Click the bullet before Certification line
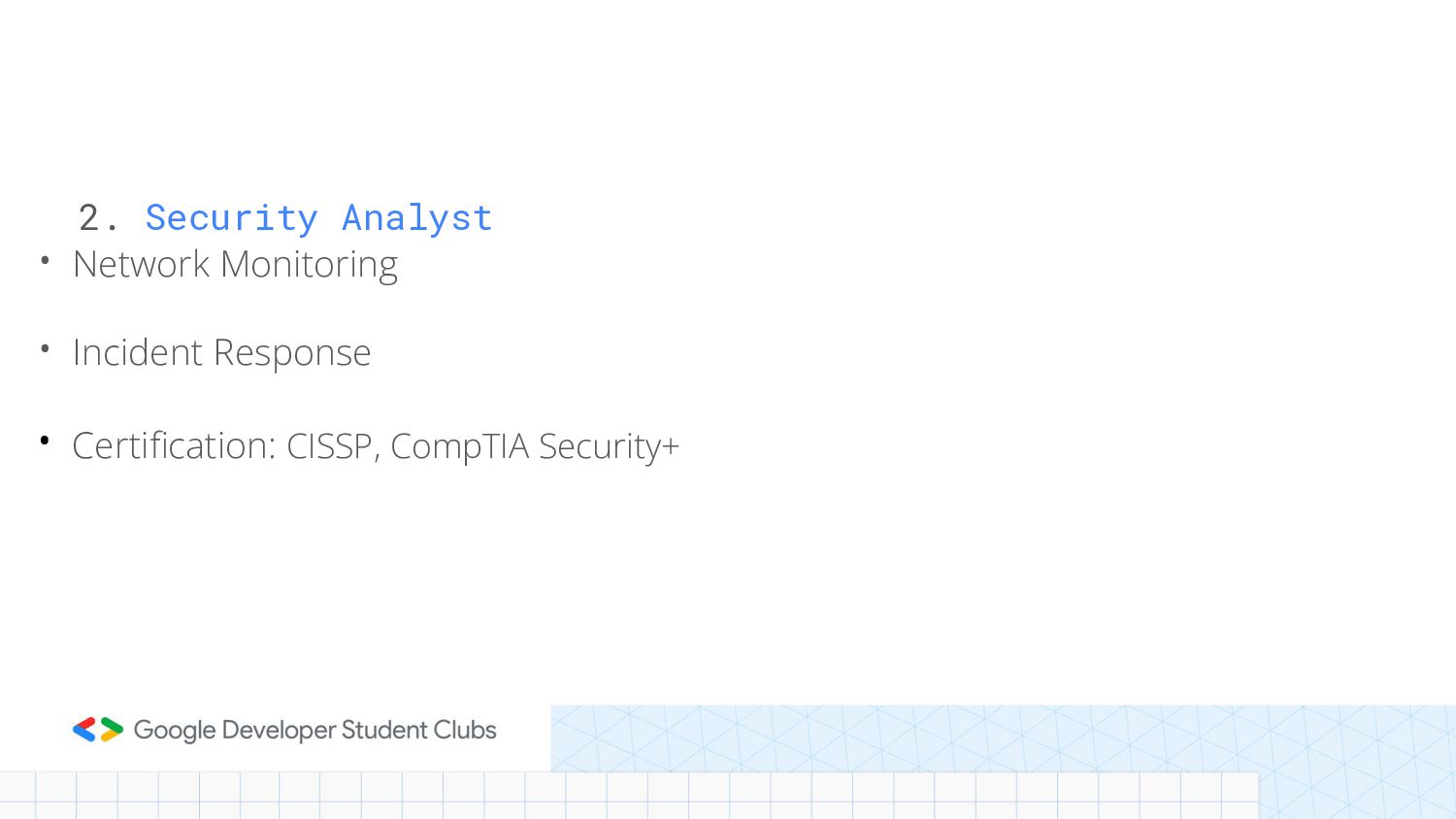Viewport: 1456px width, 819px height. [x=45, y=442]
